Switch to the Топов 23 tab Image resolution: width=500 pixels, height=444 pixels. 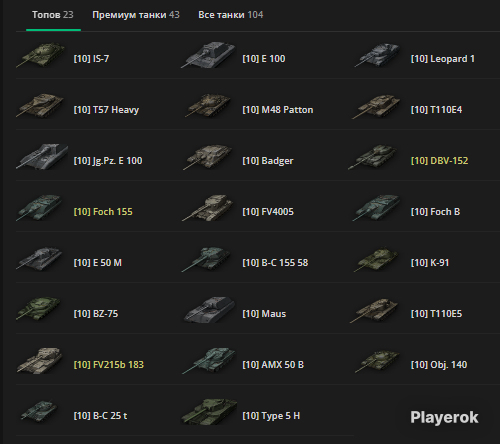(53, 15)
